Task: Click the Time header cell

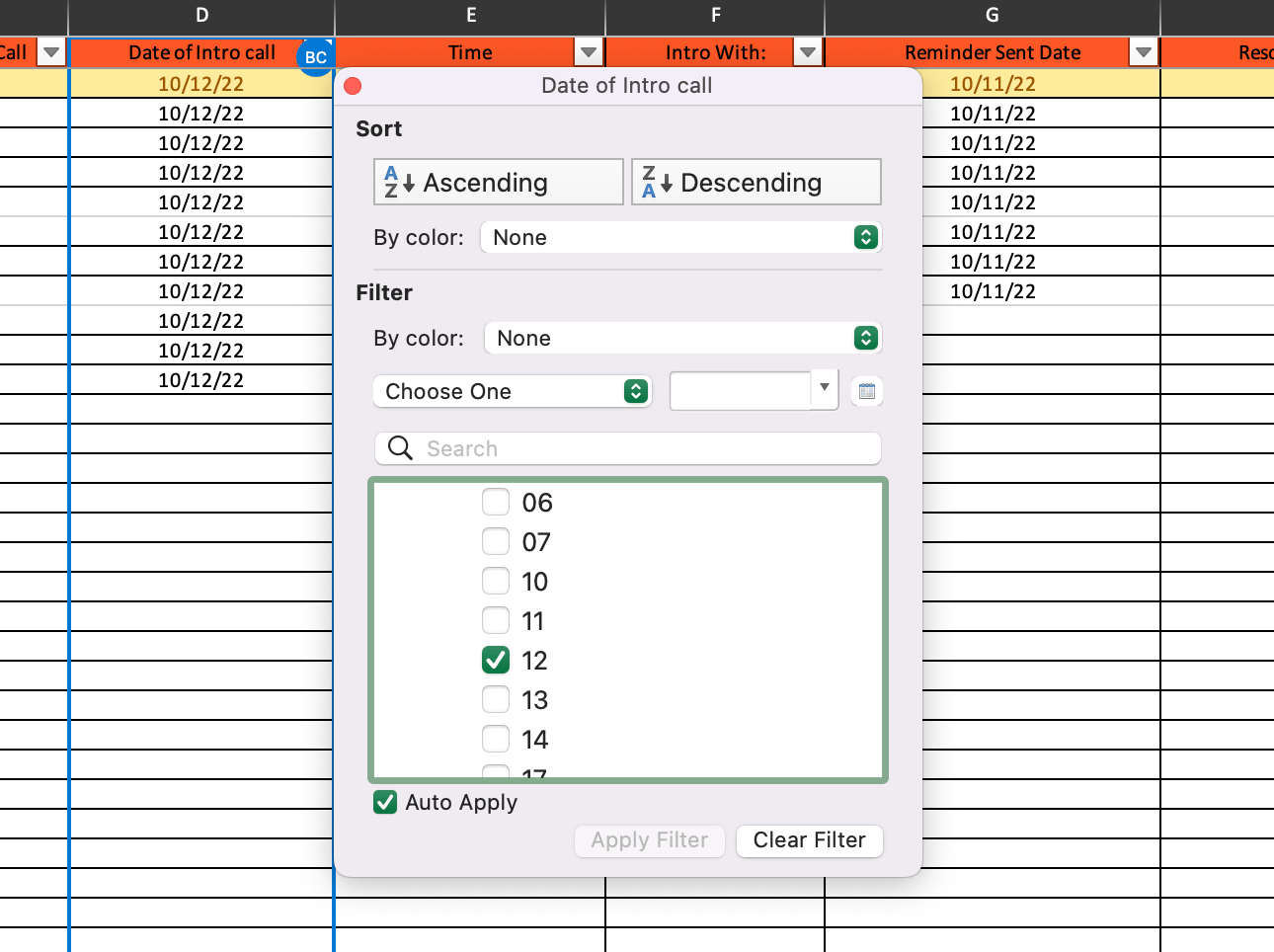Action: pos(470,52)
